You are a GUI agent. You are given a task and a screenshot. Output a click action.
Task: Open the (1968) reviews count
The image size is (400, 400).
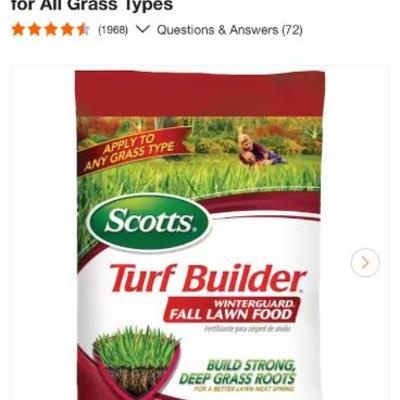(x=113, y=30)
